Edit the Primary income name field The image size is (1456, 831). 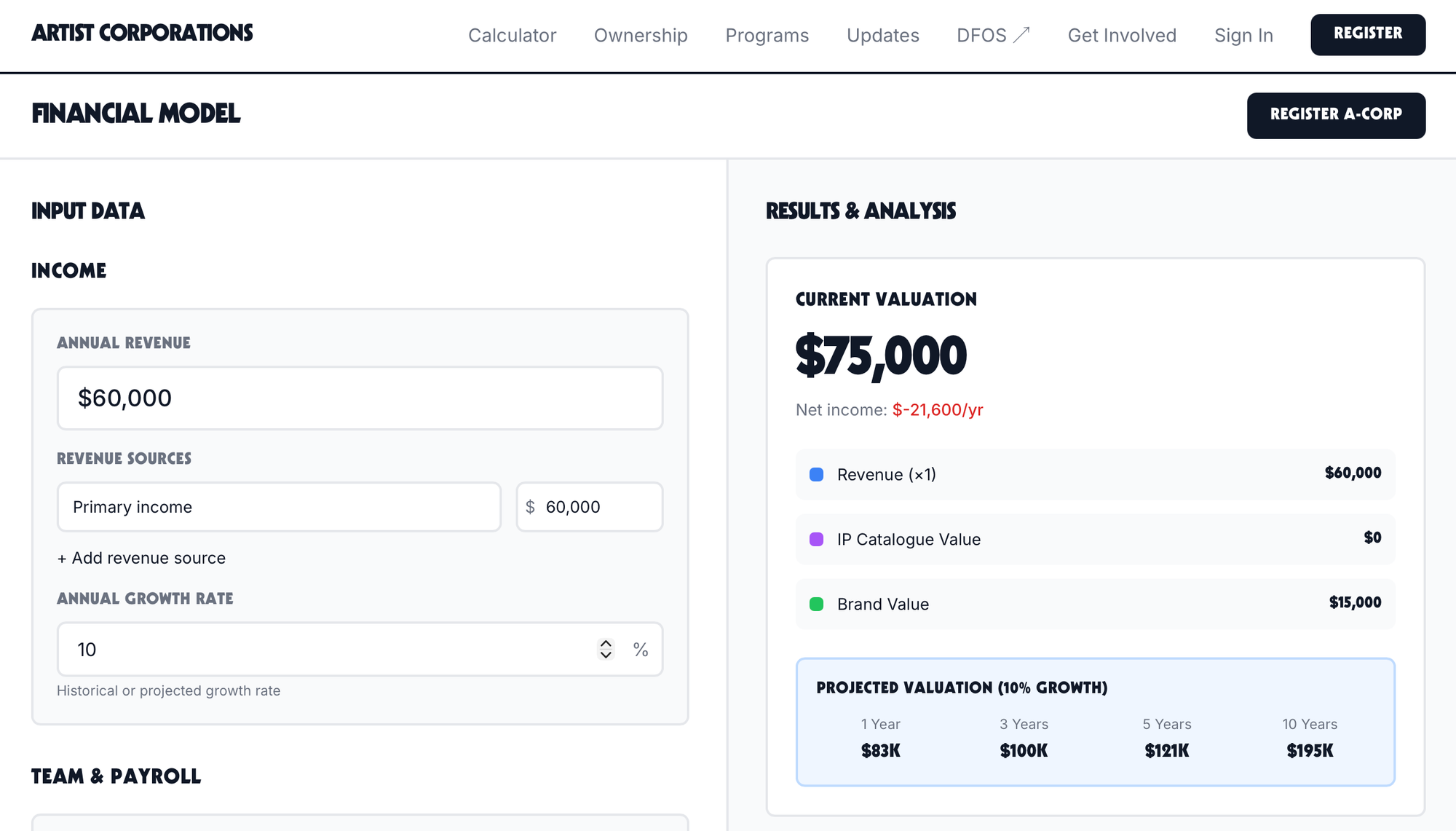[x=279, y=507]
